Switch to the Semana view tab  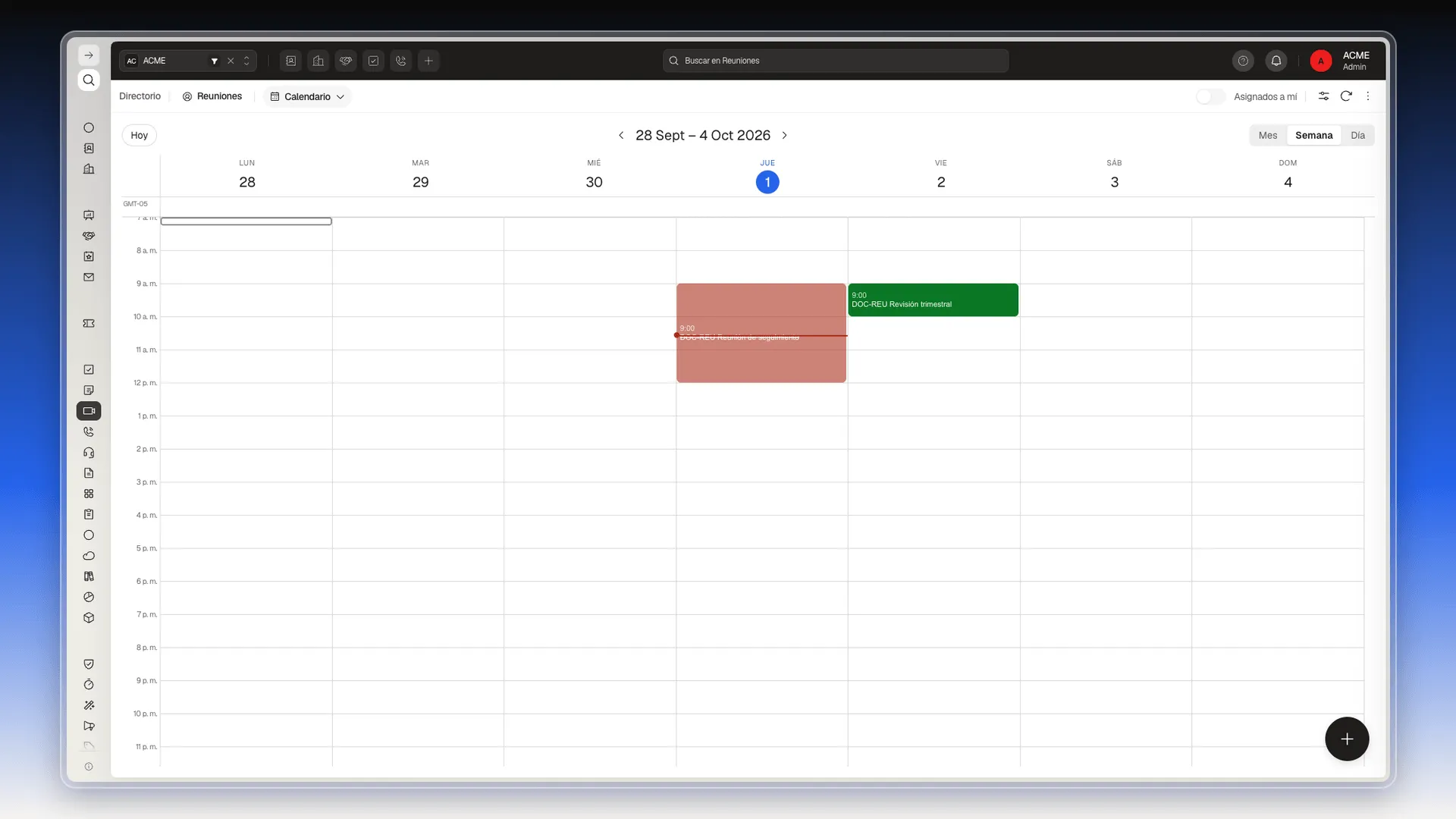pyautogui.click(x=1313, y=135)
